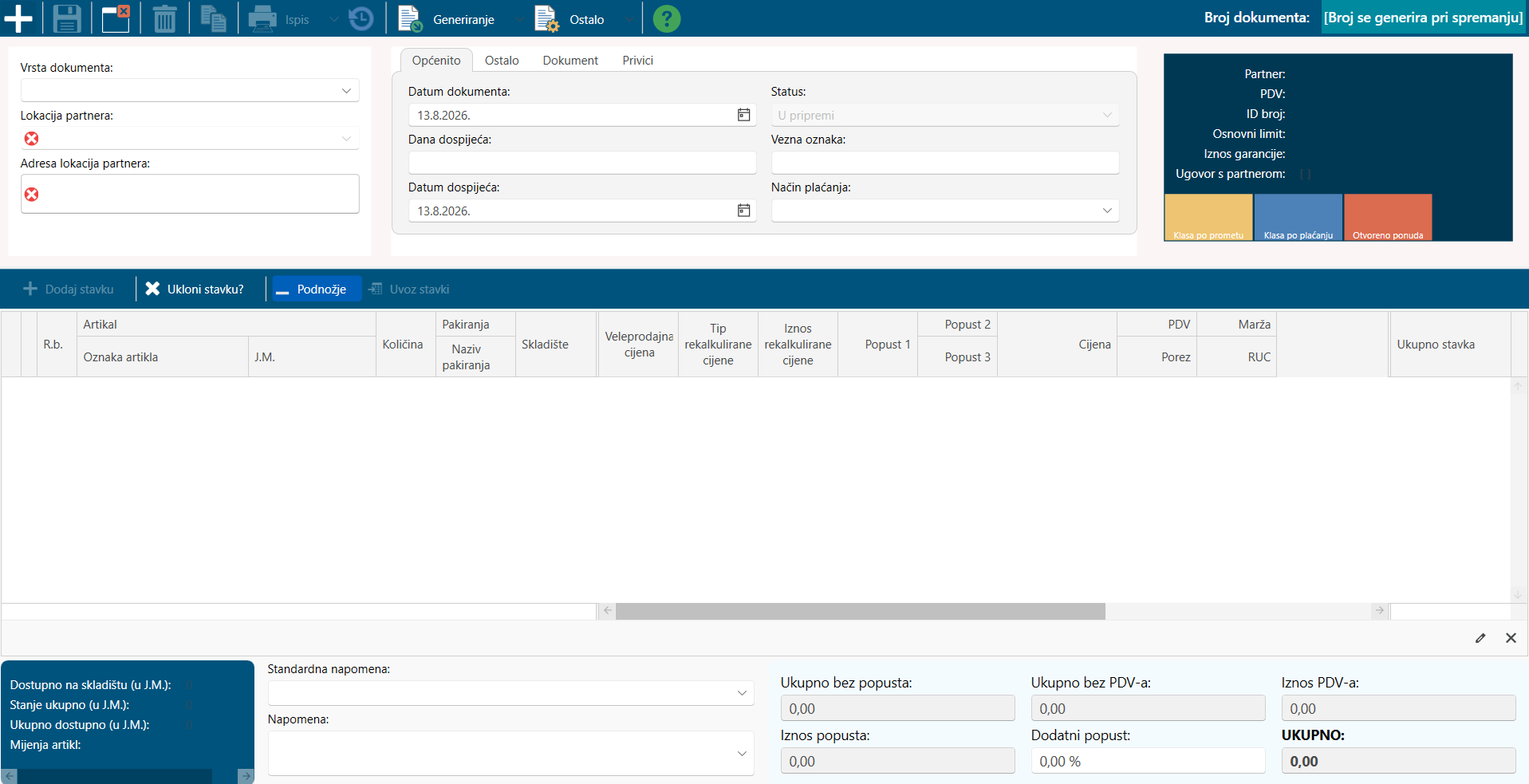Switch to the Dokument tab
Screen dimensions: 1529x784
[x=570, y=61]
